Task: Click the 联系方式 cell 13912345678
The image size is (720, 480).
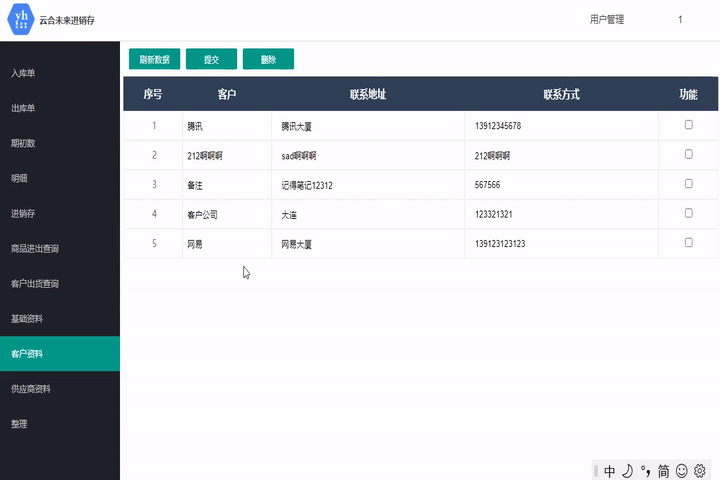Action: click(498, 126)
